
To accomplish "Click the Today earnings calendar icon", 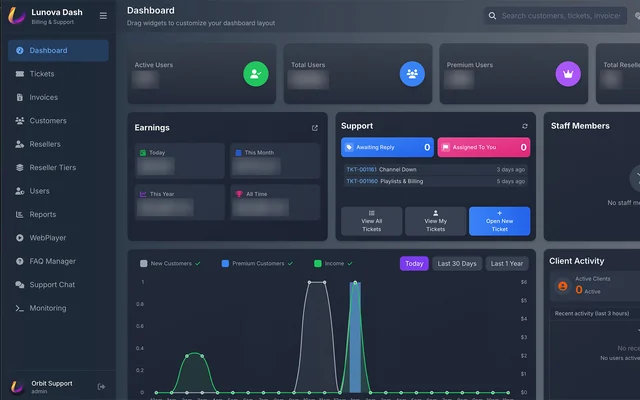I will [x=143, y=153].
